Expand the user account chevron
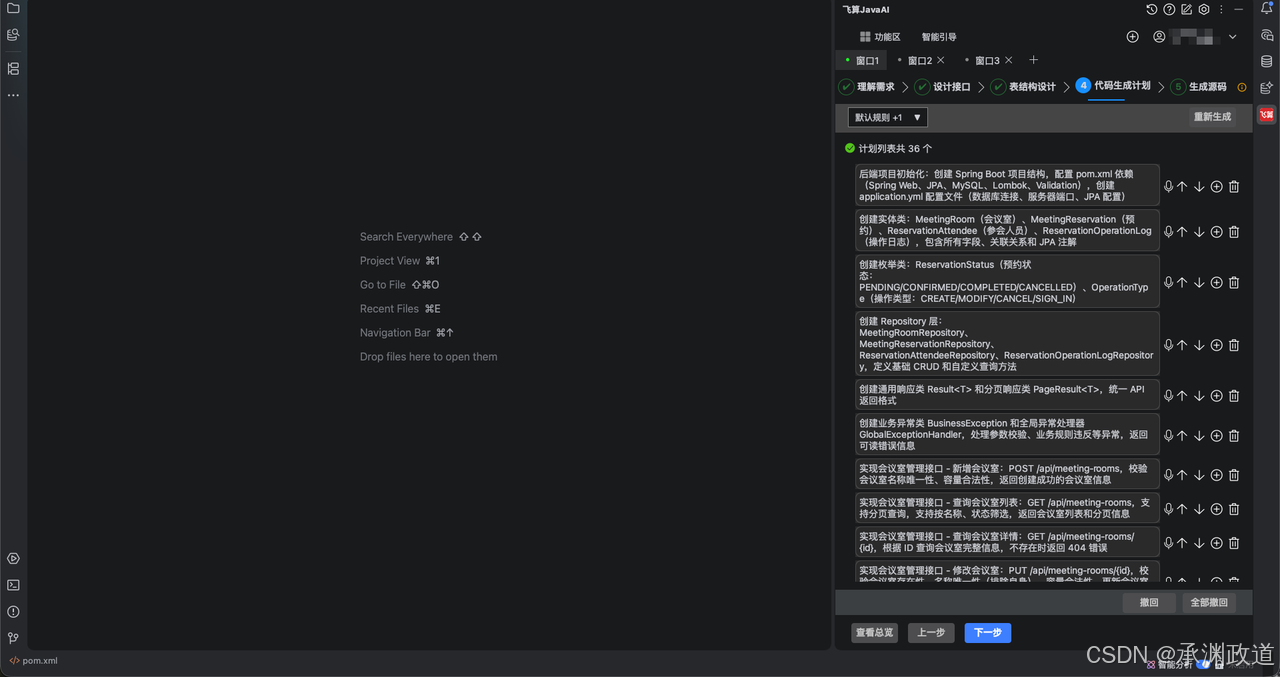This screenshot has height=677, width=1280. point(1233,37)
